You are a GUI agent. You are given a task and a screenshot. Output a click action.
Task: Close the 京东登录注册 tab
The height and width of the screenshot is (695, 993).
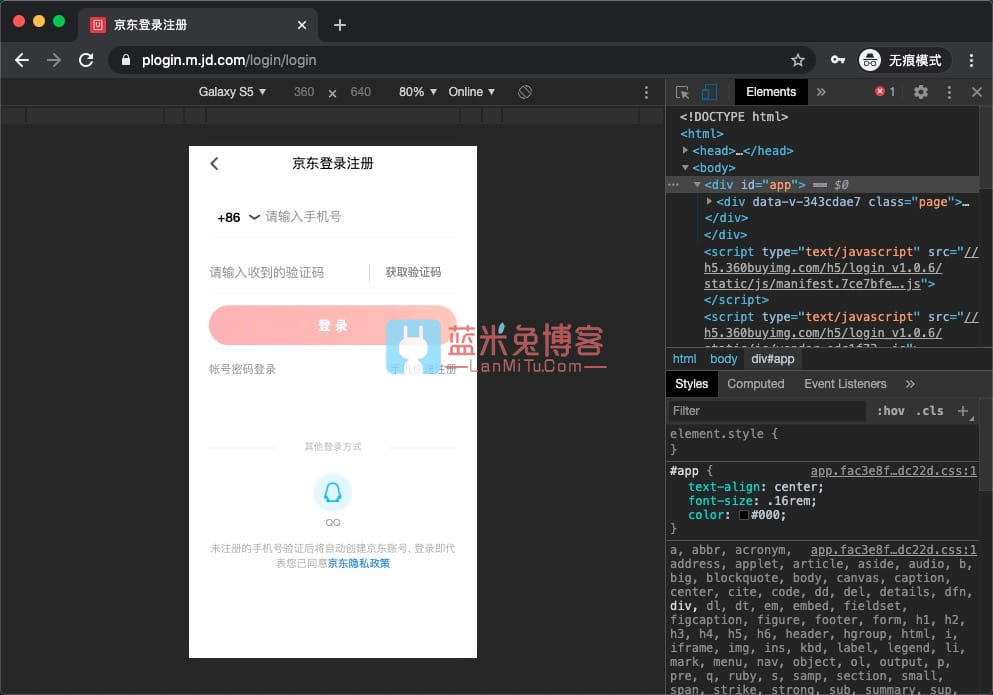(302, 25)
